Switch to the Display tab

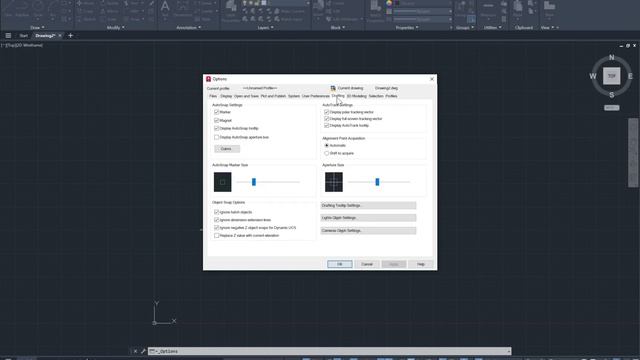point(226,96)
